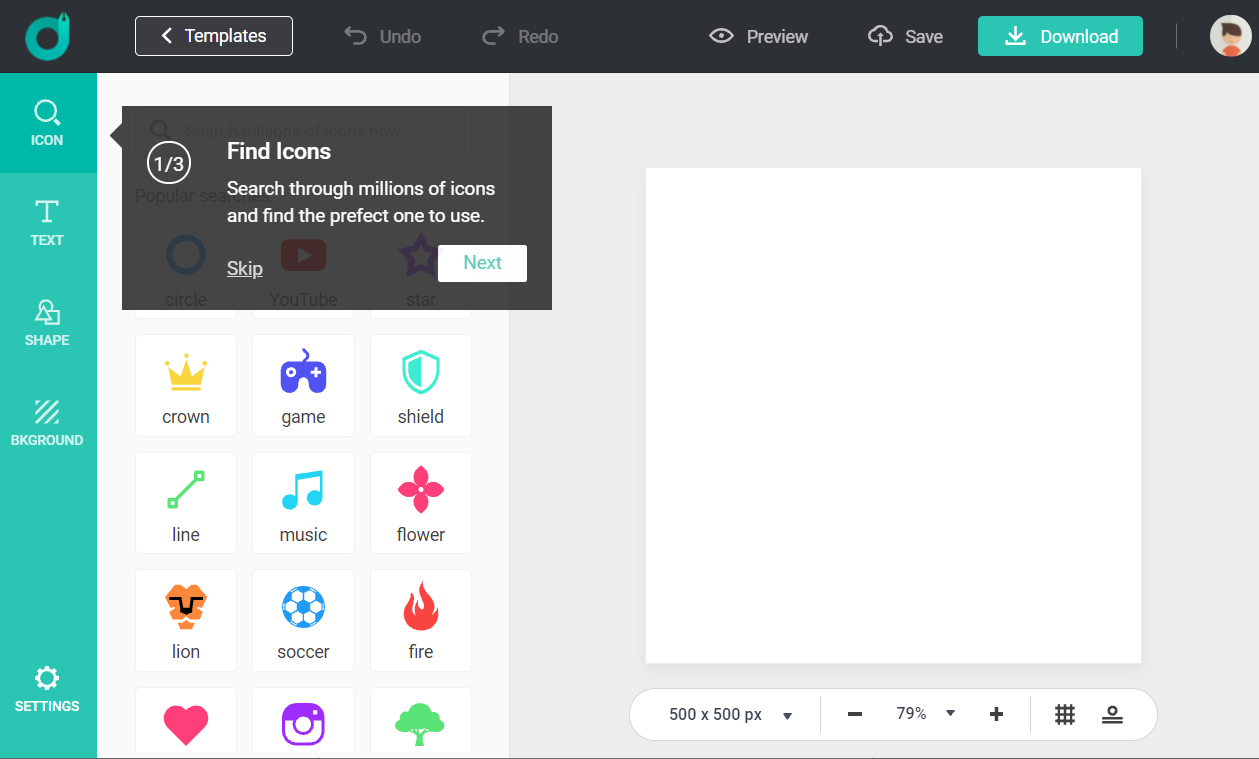The height and width of the screenshot is (759, 1259).
Task: Toggle the alignment guide icon
Action: [1112, 714]
